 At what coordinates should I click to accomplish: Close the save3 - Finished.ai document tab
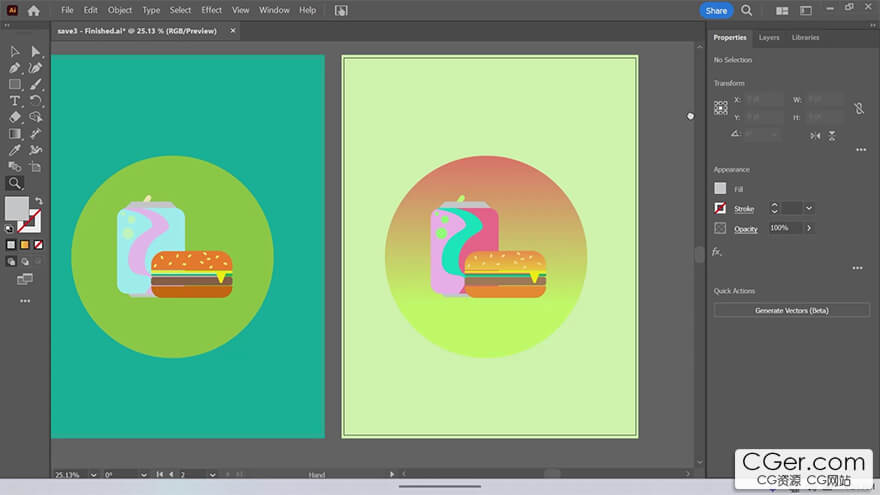(x=233, y=31)
